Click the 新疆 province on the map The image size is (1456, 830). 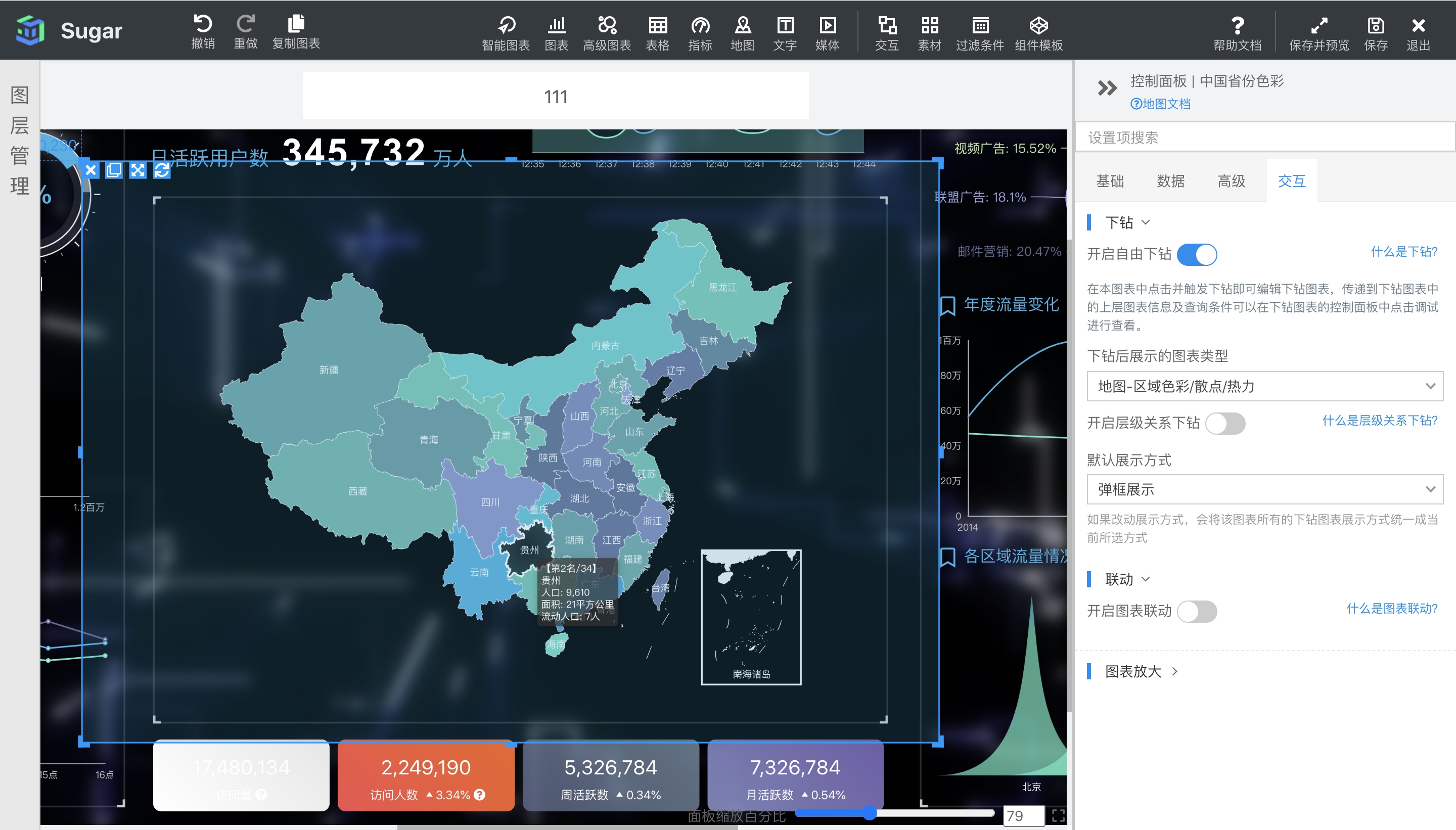tap(329, 370)
